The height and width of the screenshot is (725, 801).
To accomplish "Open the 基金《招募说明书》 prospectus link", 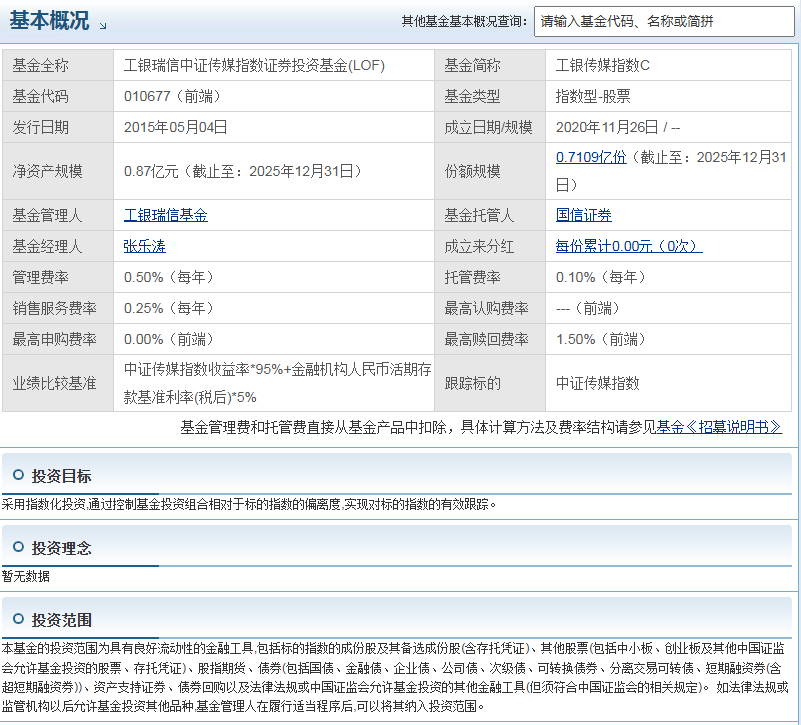I will click(x=719, y=427).
